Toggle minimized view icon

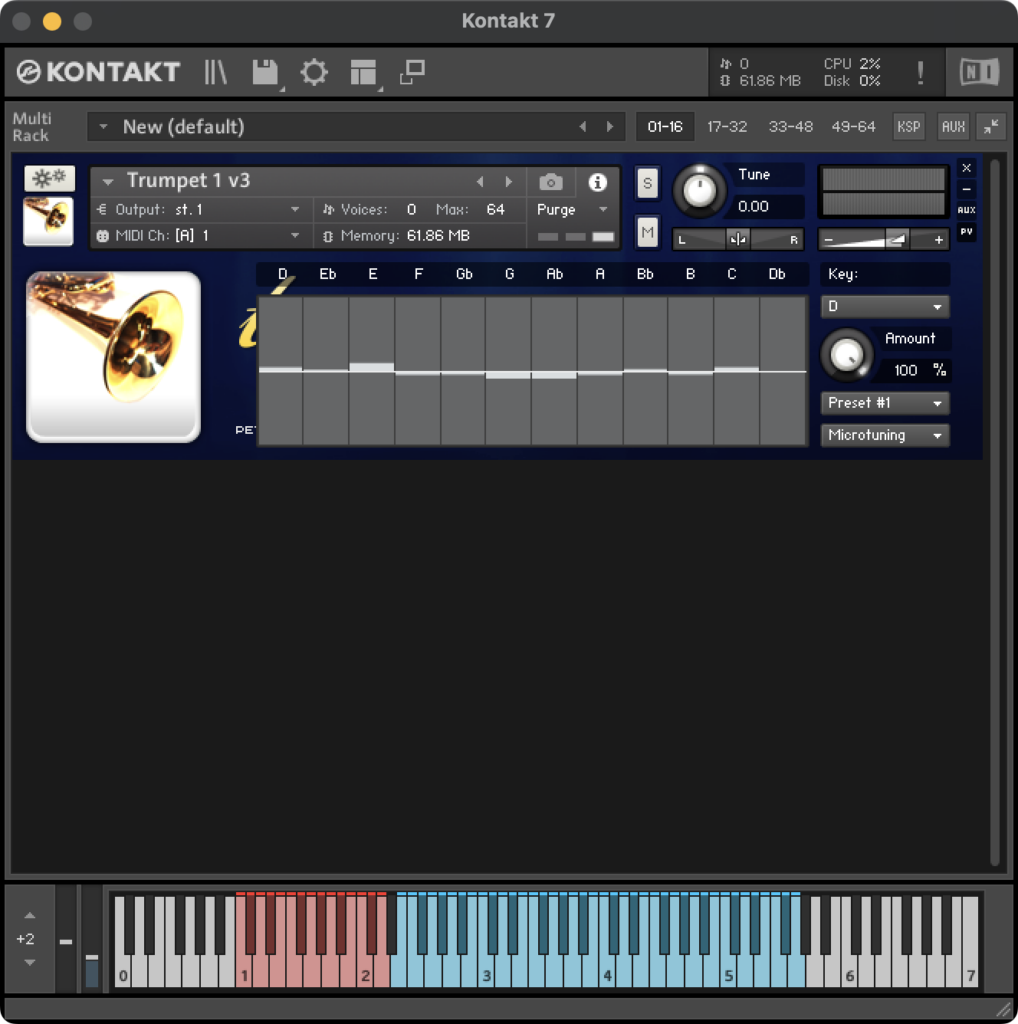coord(412,72)
